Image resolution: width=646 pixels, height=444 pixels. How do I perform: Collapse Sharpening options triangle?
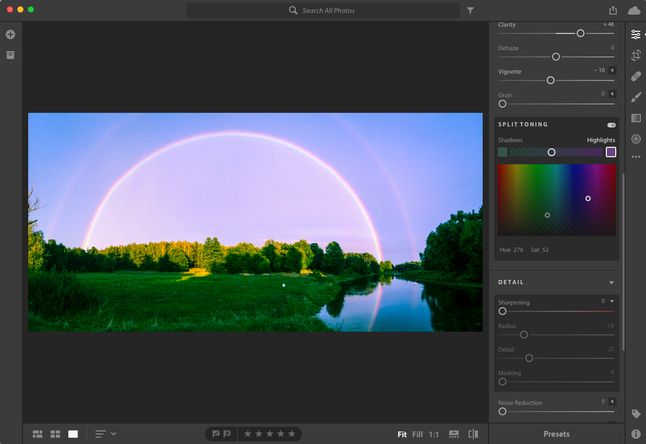[x=612, y=301]
